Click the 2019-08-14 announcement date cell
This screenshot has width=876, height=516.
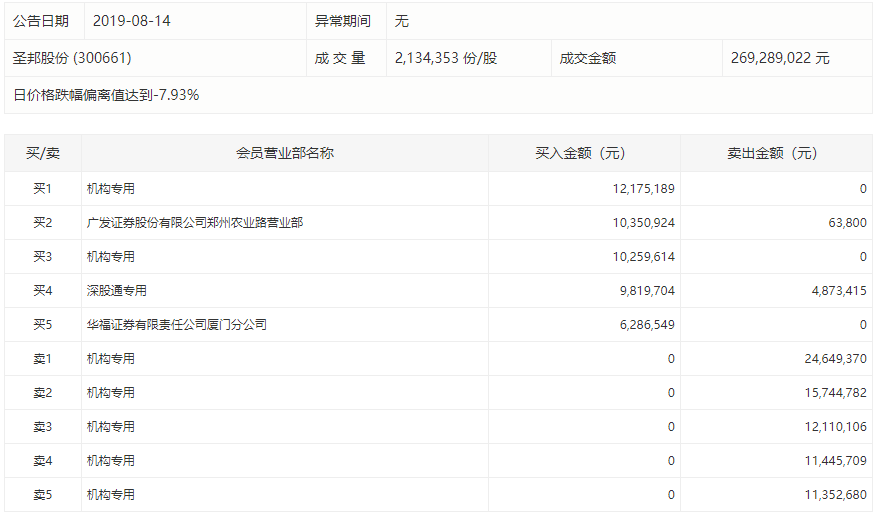coord(131,21)
